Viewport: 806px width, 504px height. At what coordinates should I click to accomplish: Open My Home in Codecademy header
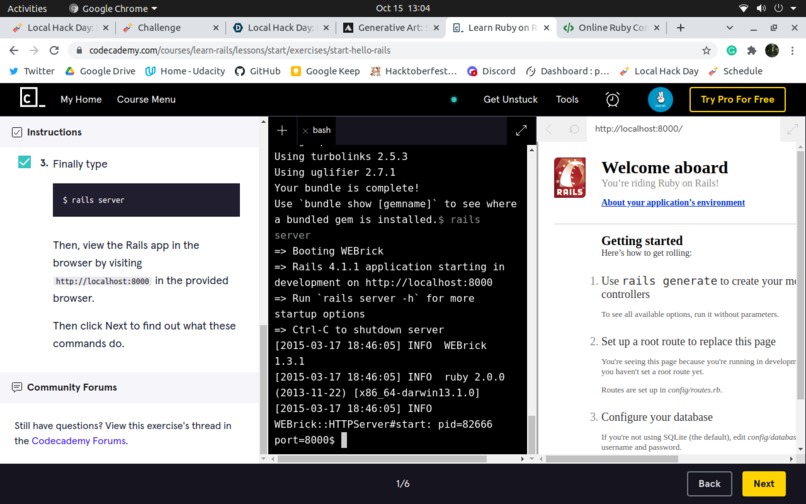81,99
